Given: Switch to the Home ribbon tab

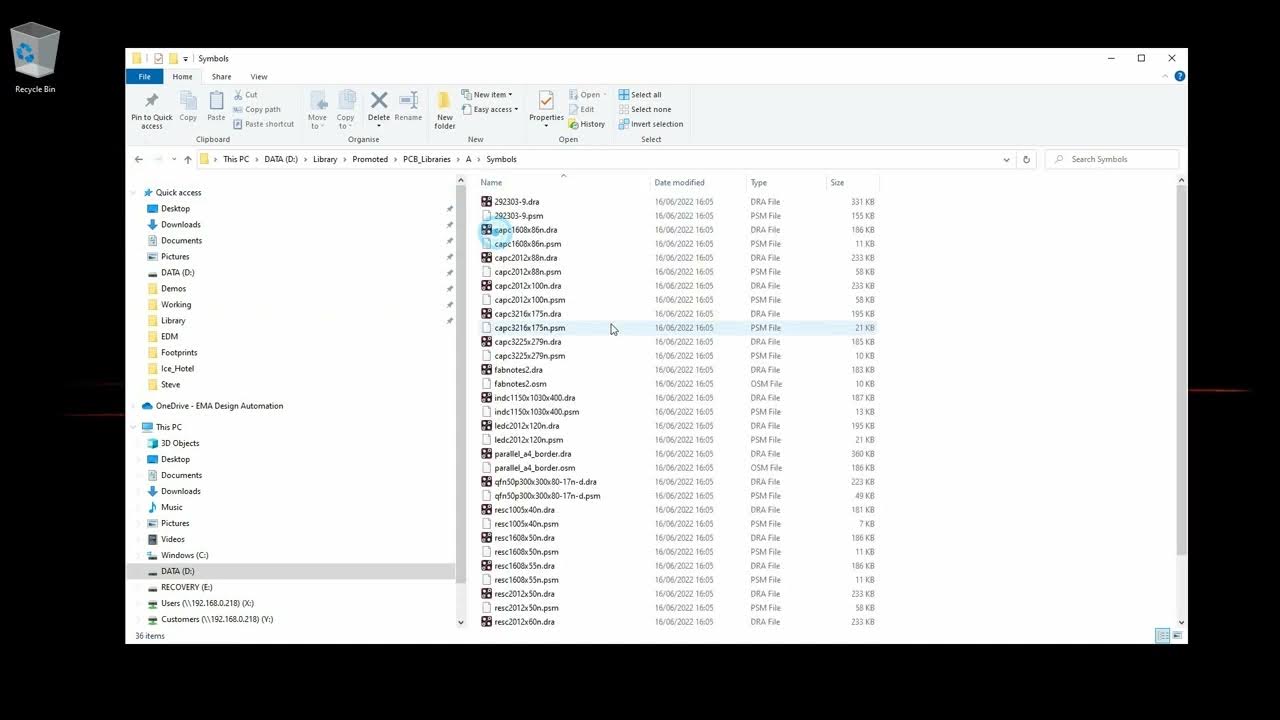Looking at the screenshot, I should point(182,77).
